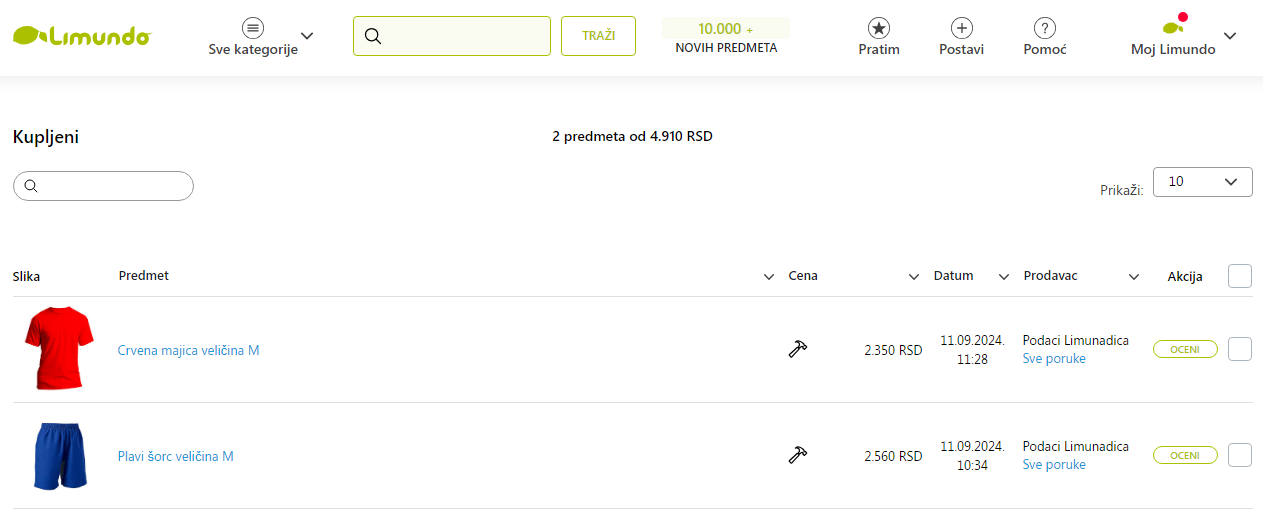Sort by the Prodavac column header
The image size is (1263, 517).
coord(1050,276)
